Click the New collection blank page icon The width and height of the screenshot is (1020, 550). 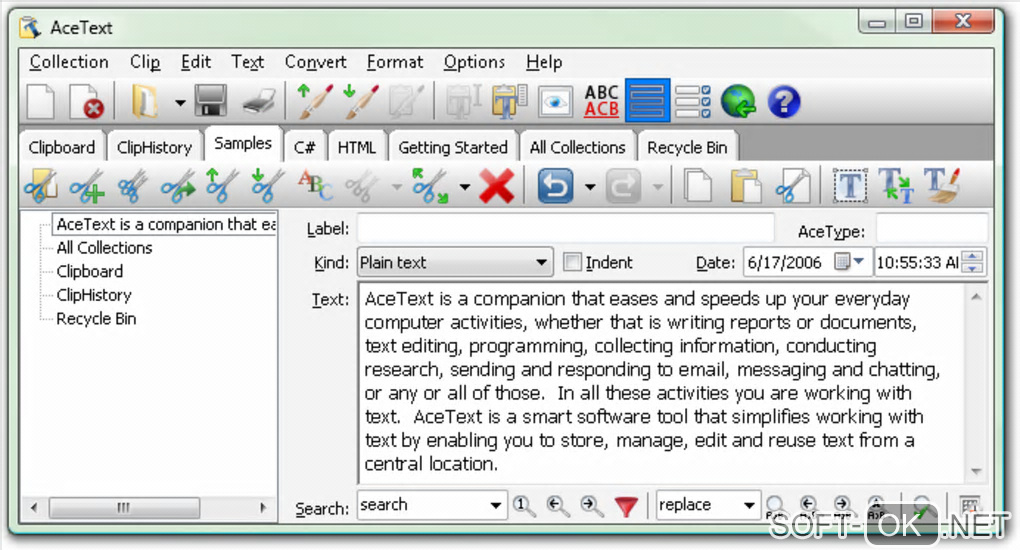(41, 102)
